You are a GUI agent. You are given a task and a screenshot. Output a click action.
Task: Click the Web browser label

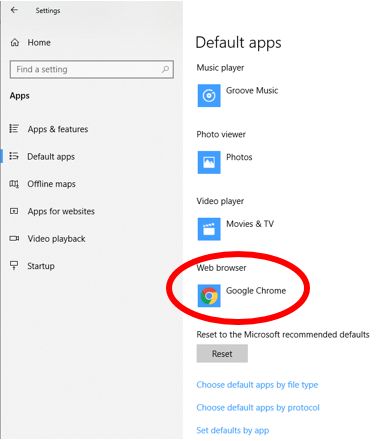[x=221, y=268]
